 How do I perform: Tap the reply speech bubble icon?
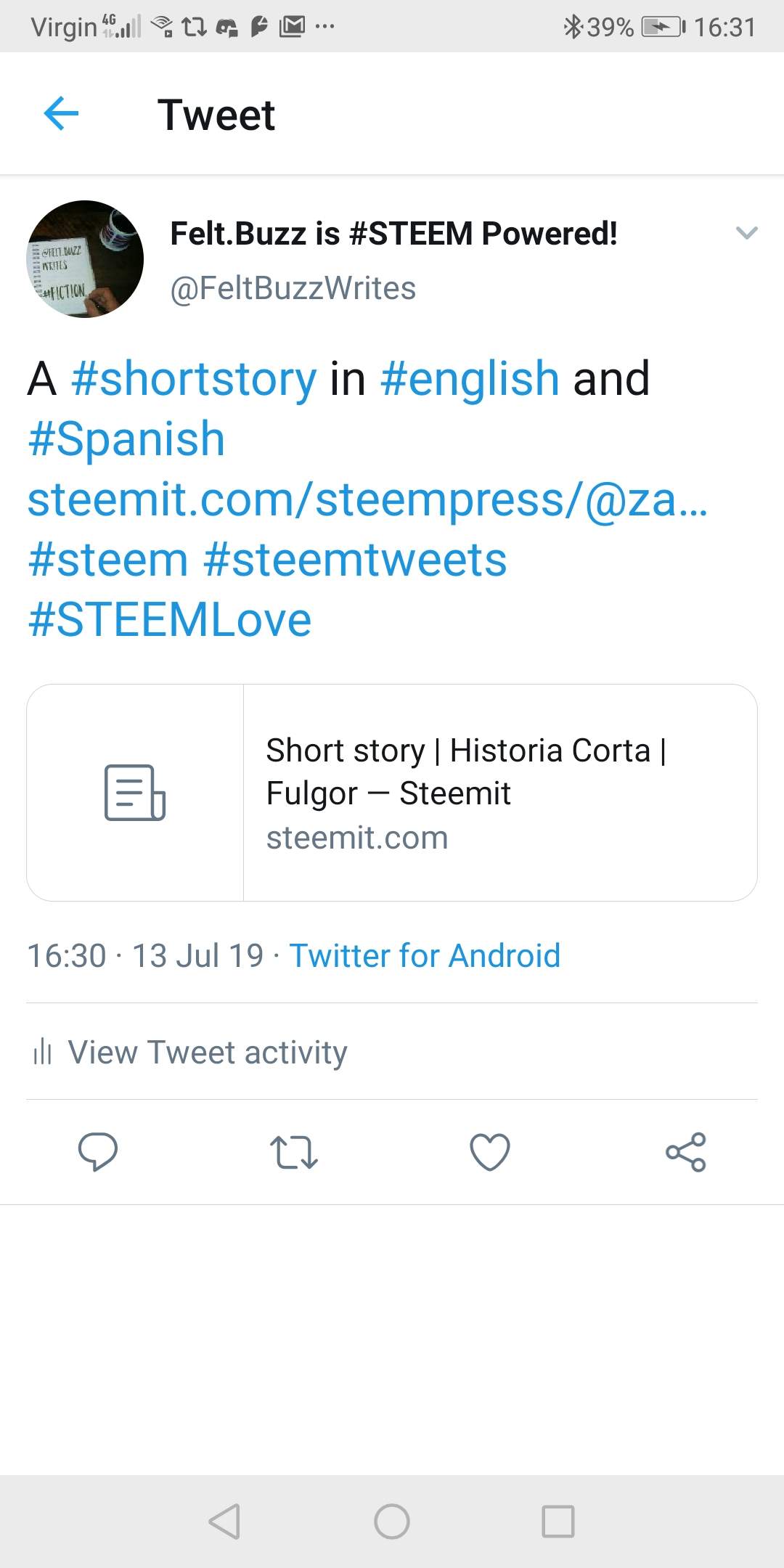98,1151
